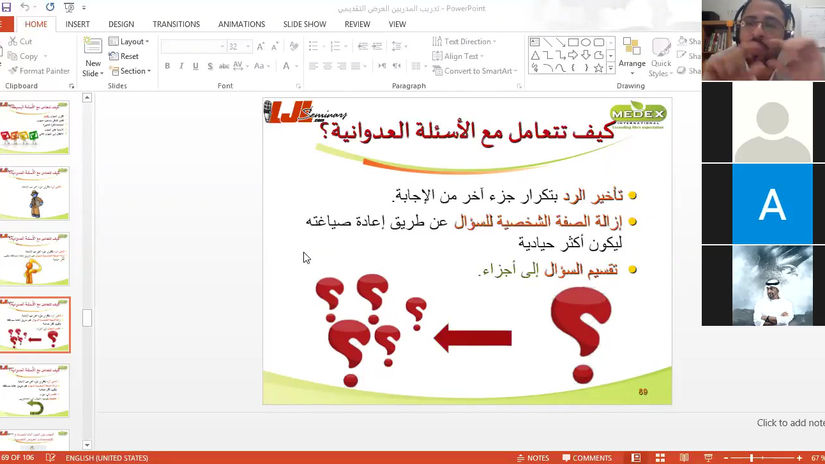Open the HOME ribbon tab
This screenshot has width=825, height=464.
tap(36, 24)
